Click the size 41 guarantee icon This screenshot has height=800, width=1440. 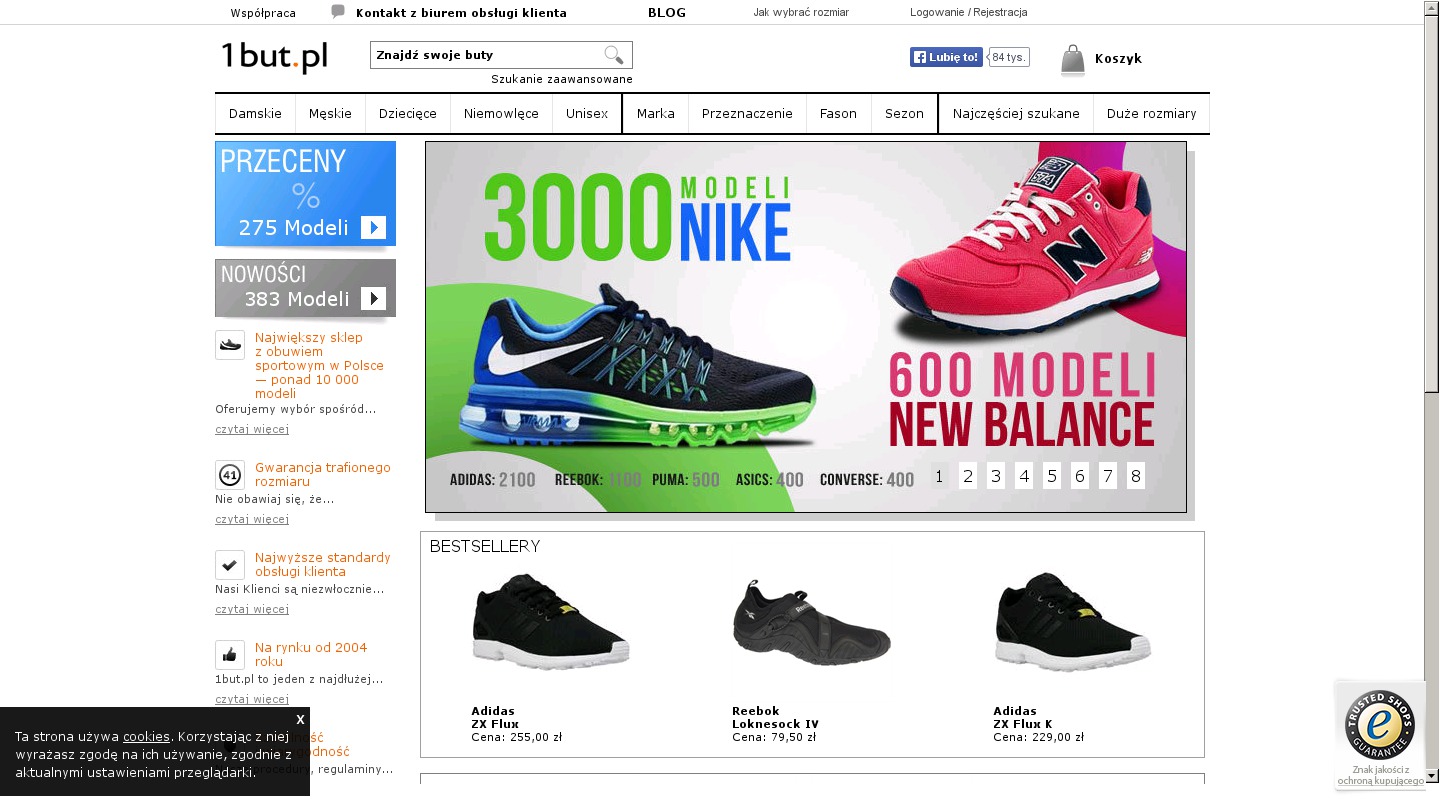point(230,475)
